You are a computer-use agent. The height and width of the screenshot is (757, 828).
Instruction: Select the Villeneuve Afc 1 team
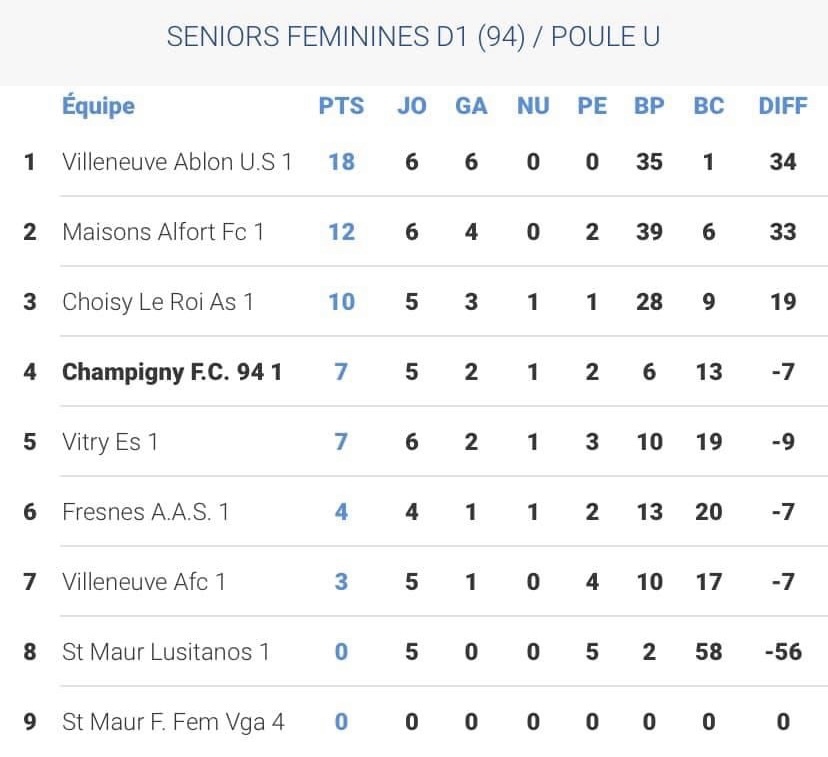pyautogui.click(x=143, y=581)
